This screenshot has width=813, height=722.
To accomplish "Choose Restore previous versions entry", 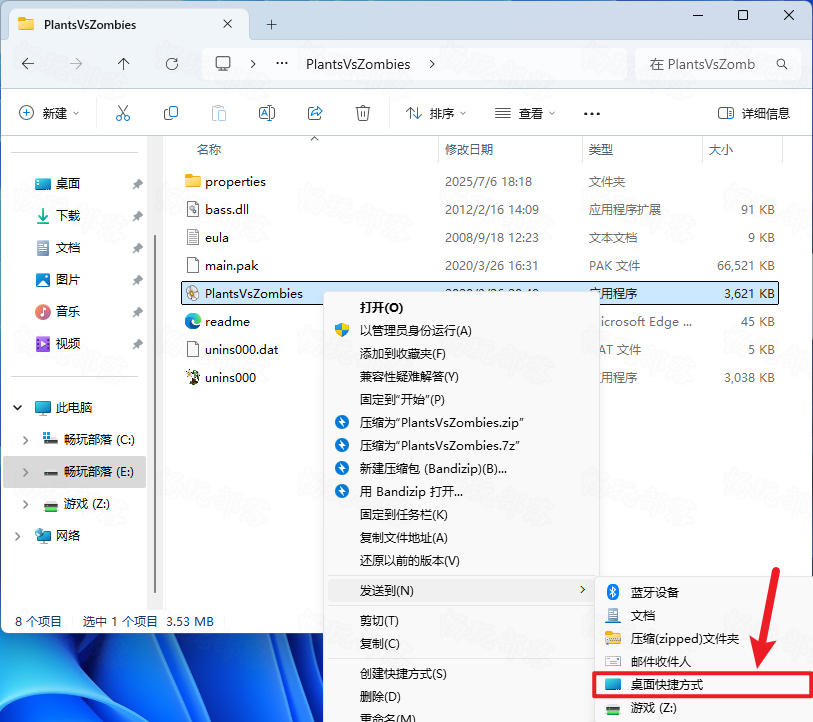I will [x=461, y=561].
